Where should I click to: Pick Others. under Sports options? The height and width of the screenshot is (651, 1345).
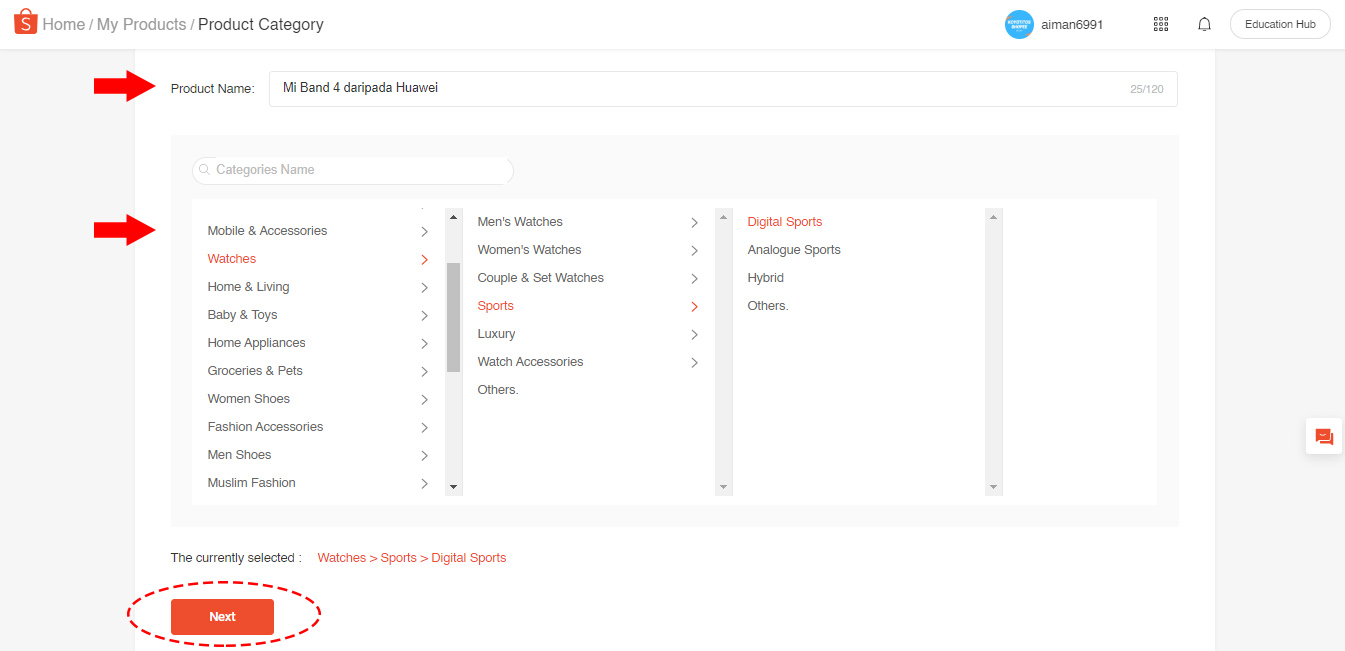pyautogui.click(x=768, y=306)
